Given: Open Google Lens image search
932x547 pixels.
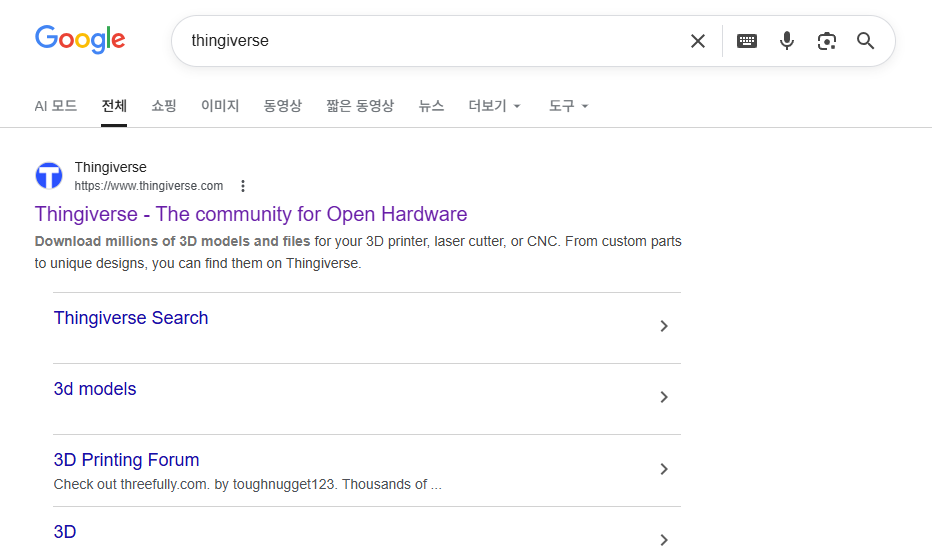Looking at the screenshot, I should click(826, 41).
